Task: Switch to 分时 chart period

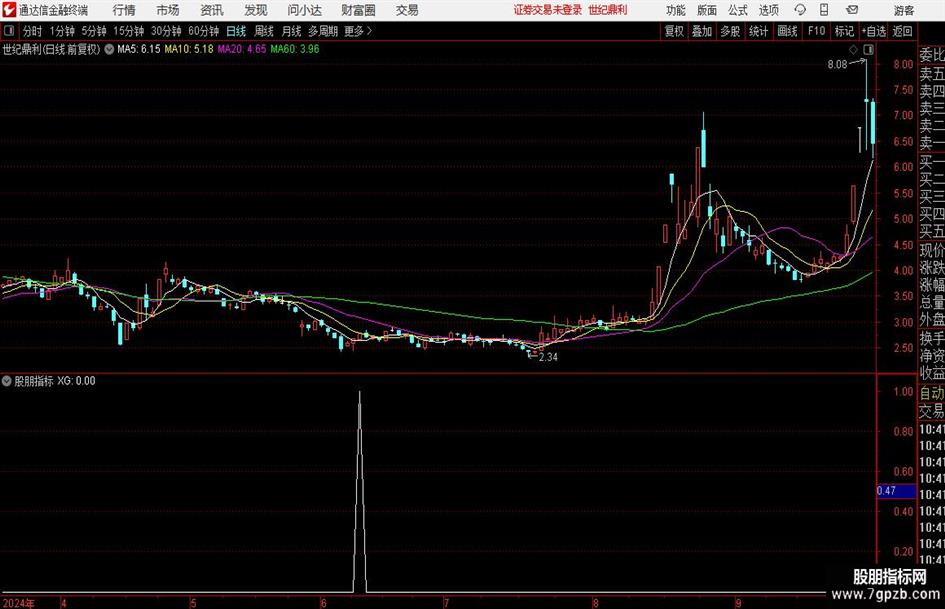Action: [32, 31]
